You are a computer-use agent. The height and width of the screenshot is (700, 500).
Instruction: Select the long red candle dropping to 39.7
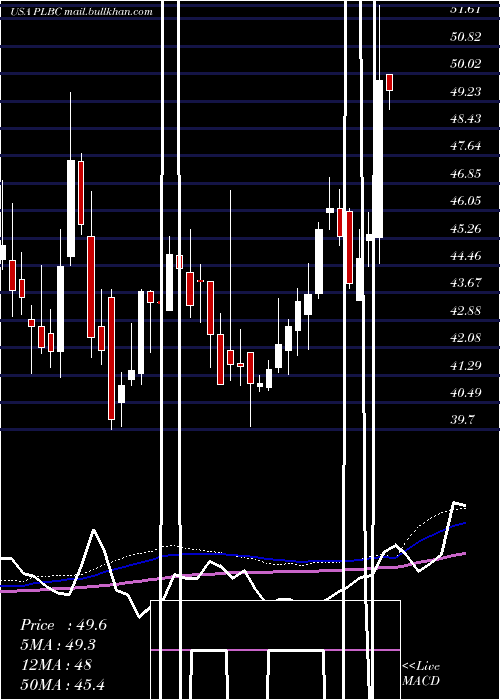tap(112, 358)
